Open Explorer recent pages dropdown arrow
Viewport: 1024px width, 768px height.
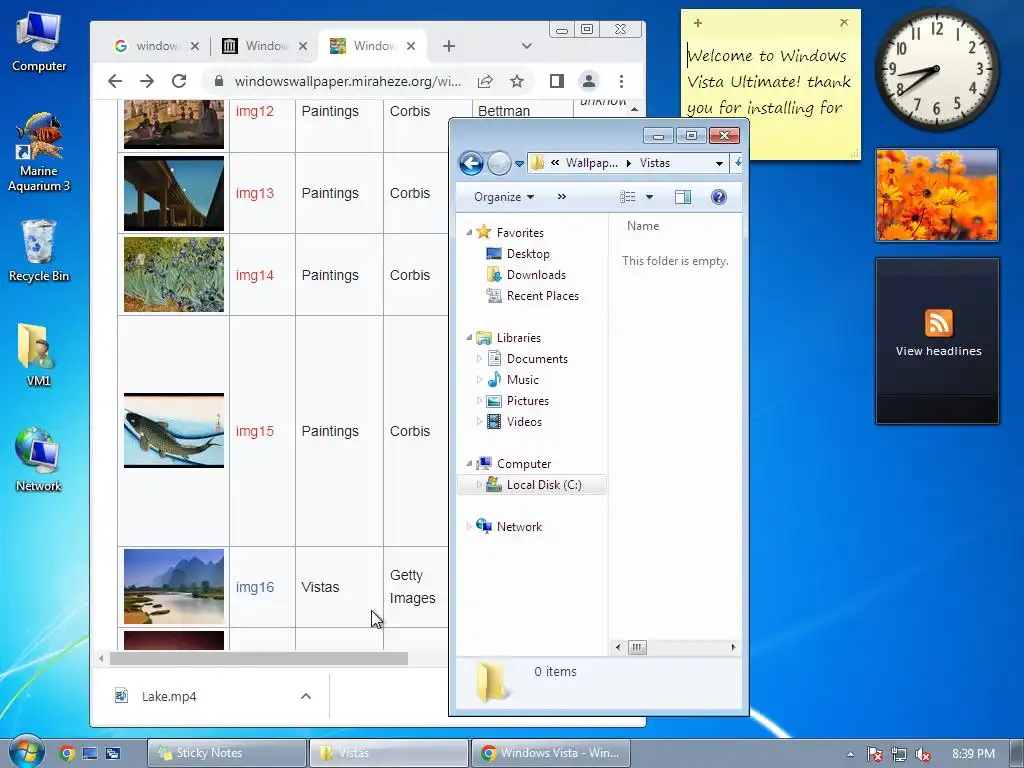click(519, 164)
